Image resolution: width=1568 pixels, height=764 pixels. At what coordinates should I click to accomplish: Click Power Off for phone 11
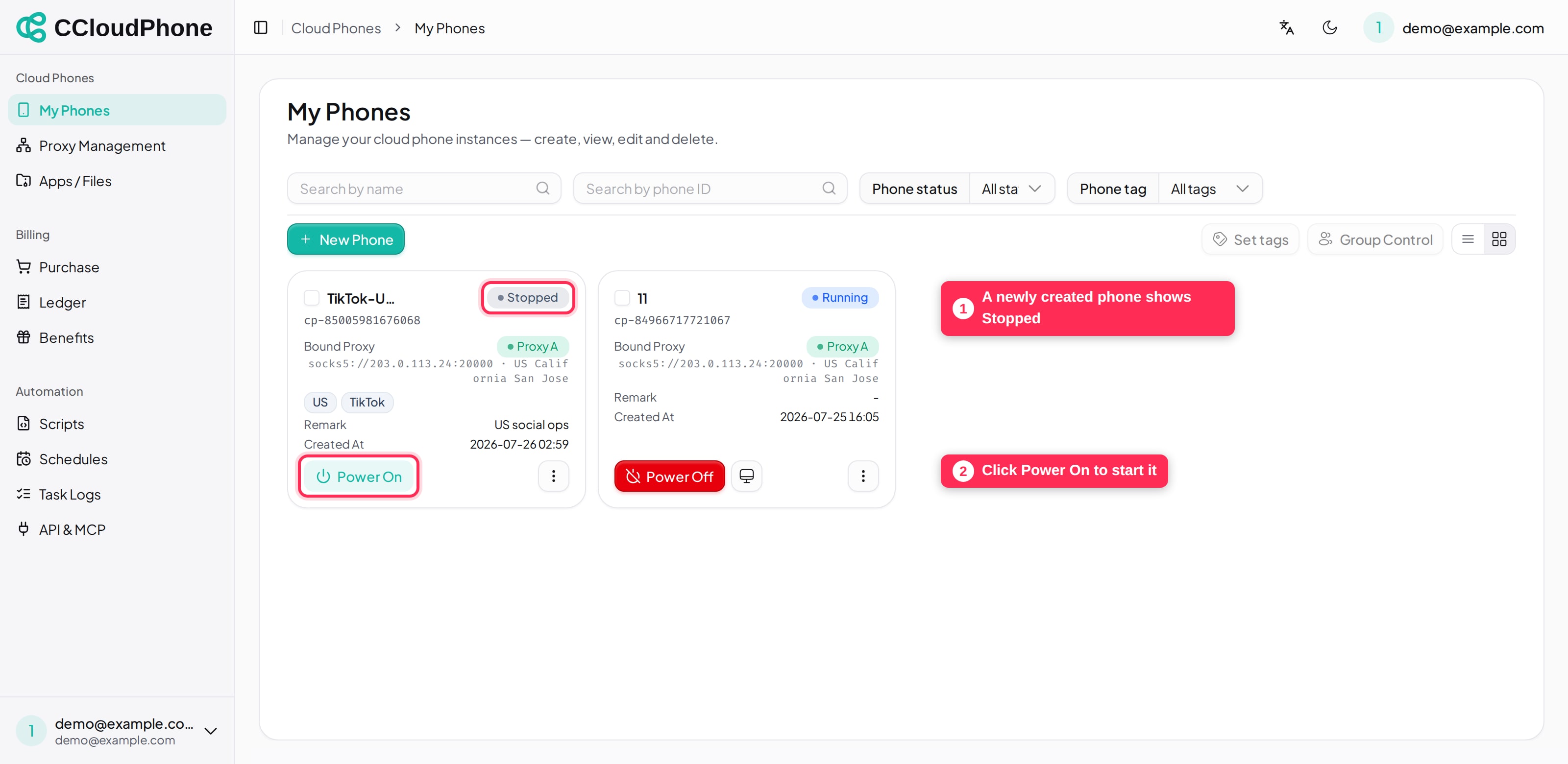(669, 477)
